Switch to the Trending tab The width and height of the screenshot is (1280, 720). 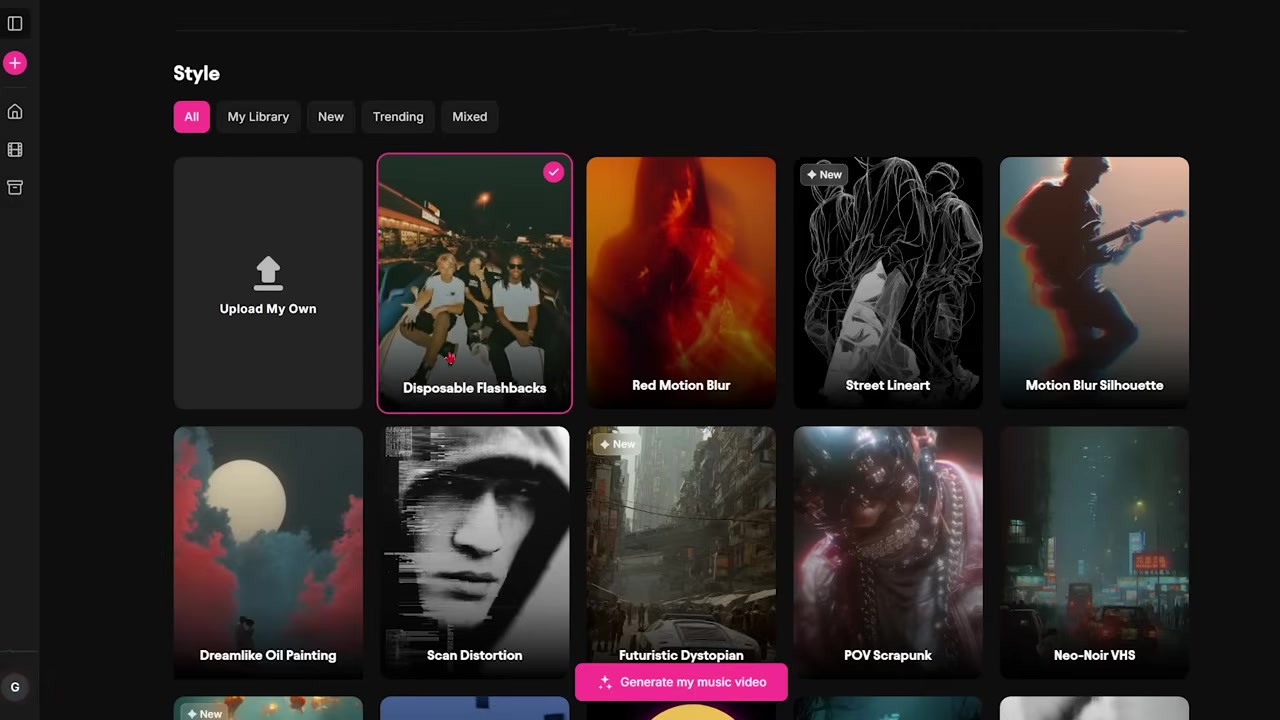tap(398, 117)
